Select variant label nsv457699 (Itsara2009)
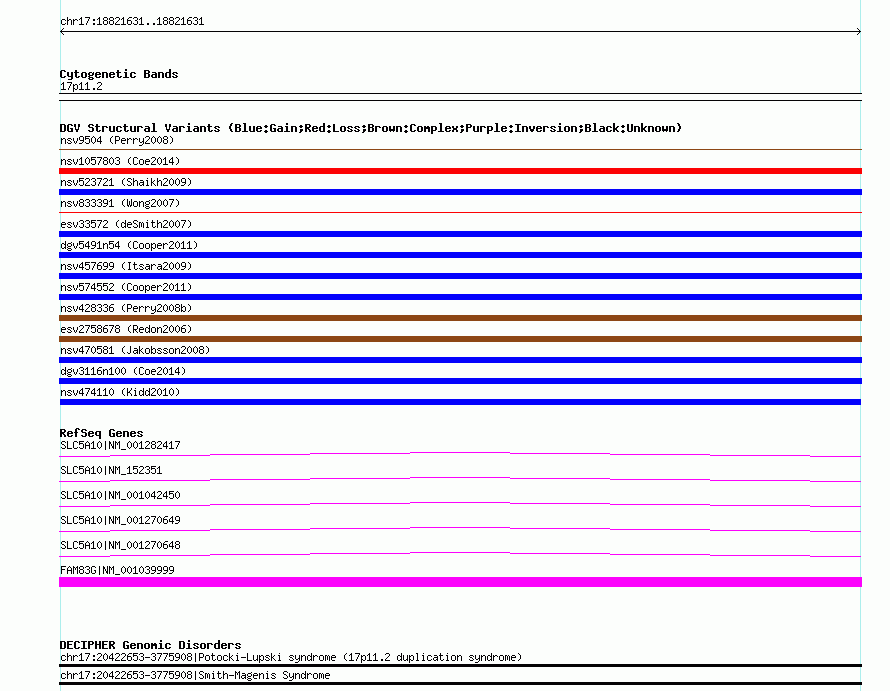The image size is (890, 691). (x=126, y=266)
